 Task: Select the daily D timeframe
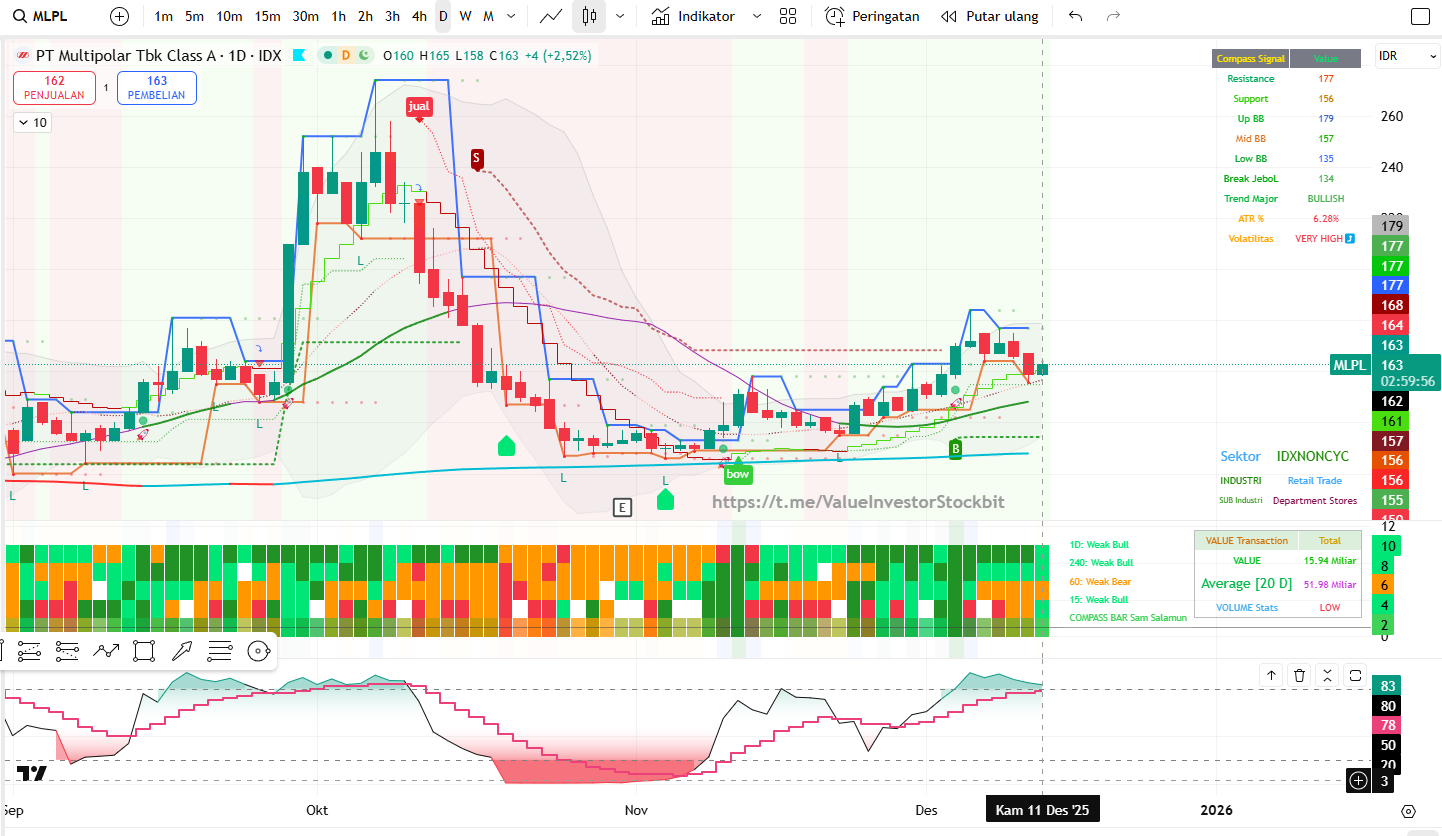[x=443, y=16]
